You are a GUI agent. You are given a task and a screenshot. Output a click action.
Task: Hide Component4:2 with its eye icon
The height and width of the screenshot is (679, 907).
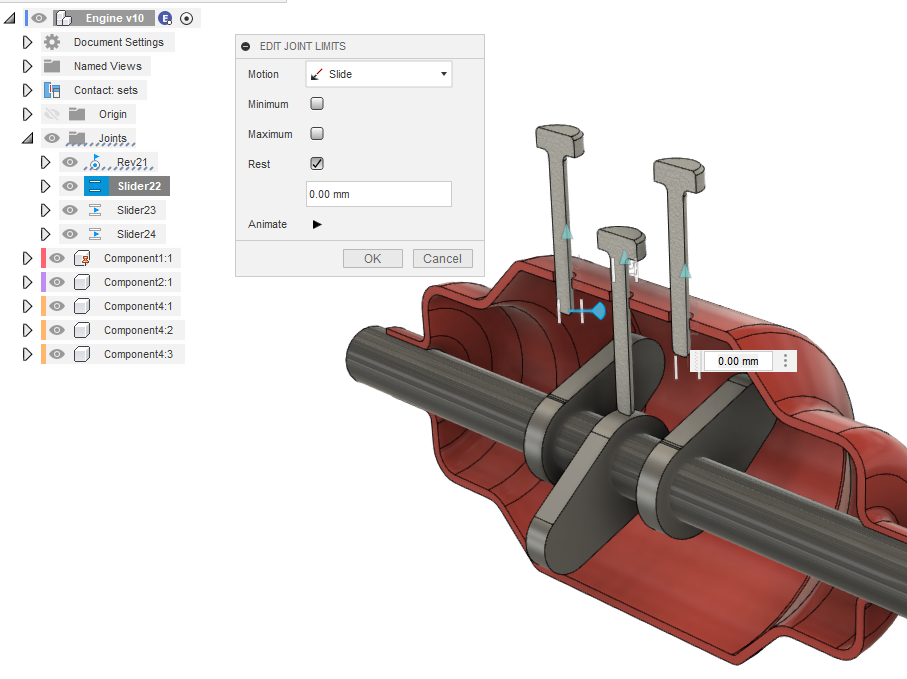pos(57,330)
